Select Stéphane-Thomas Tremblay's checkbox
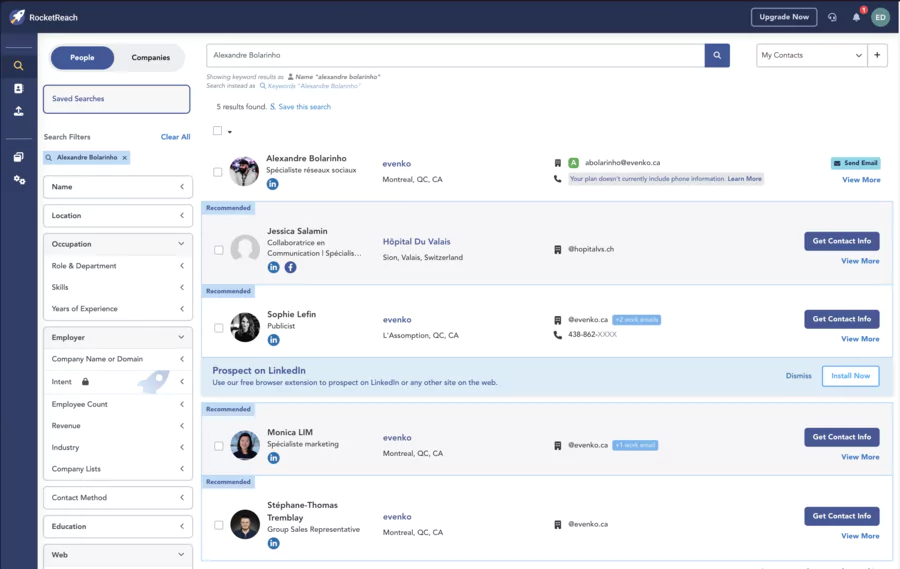This screenshot has width=900, height=569. coord(219,525)
